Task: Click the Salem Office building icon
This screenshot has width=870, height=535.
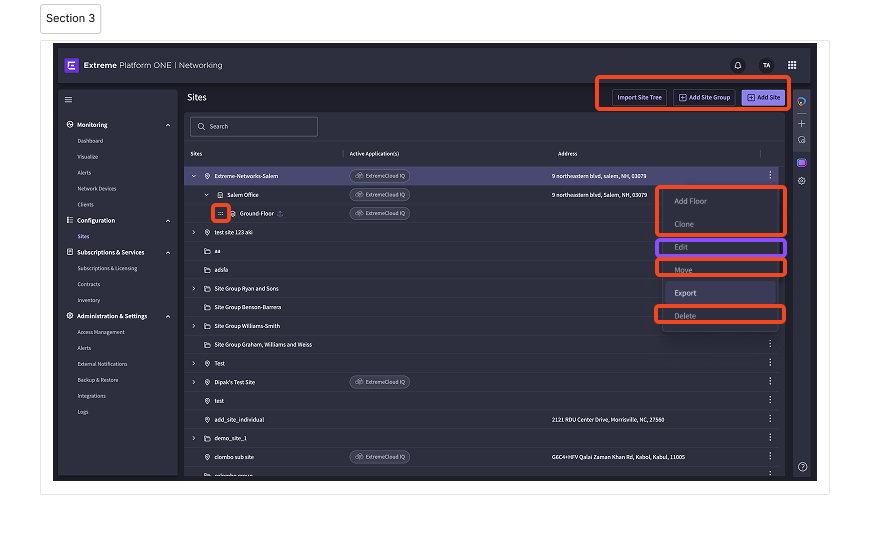Action: 220,195
